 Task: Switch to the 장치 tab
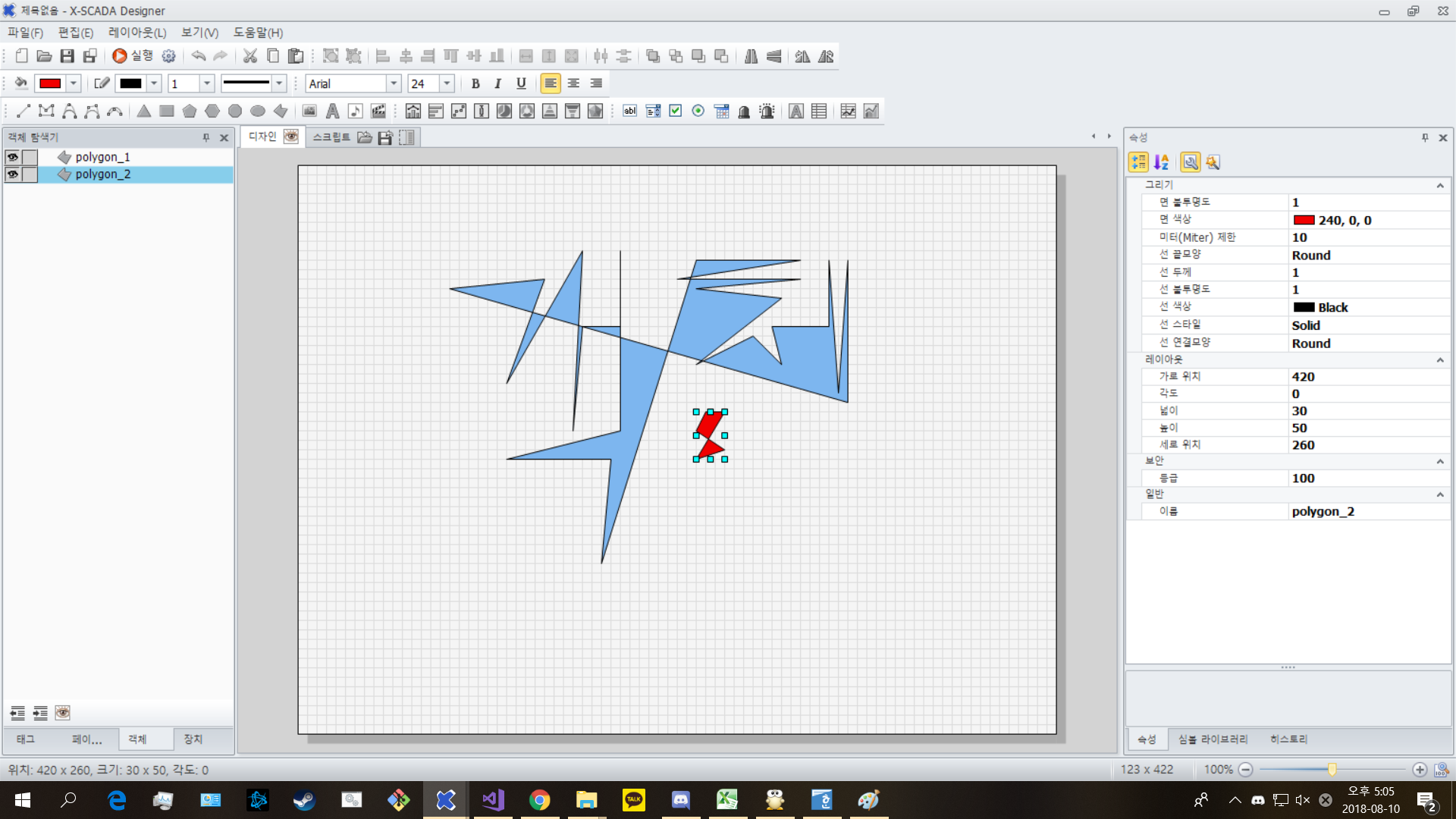(193, 739)
